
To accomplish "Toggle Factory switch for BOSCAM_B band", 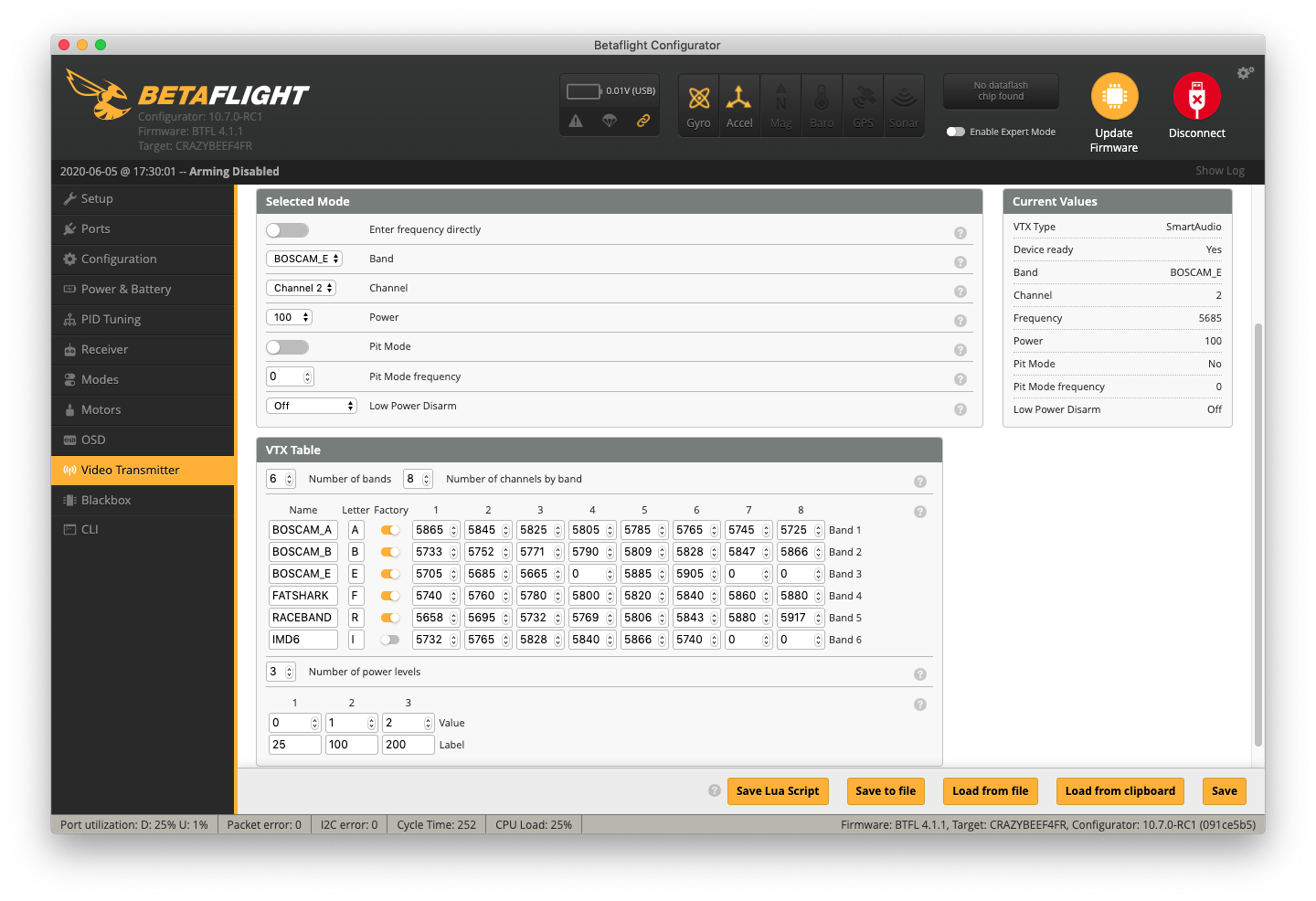I will 390,552.
